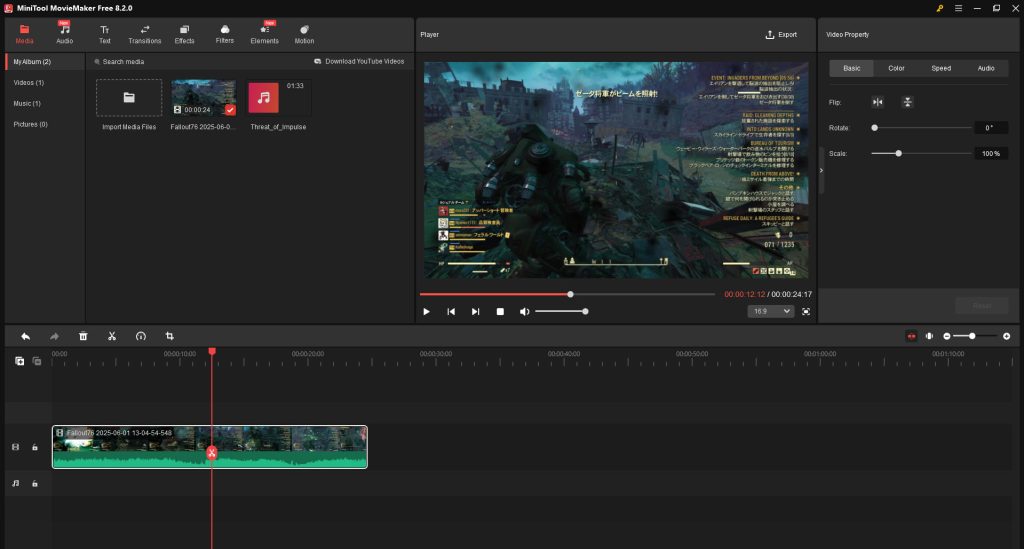Delete the selected clip trash icon
The image size is (1024, 549).
tap(83, 336)
